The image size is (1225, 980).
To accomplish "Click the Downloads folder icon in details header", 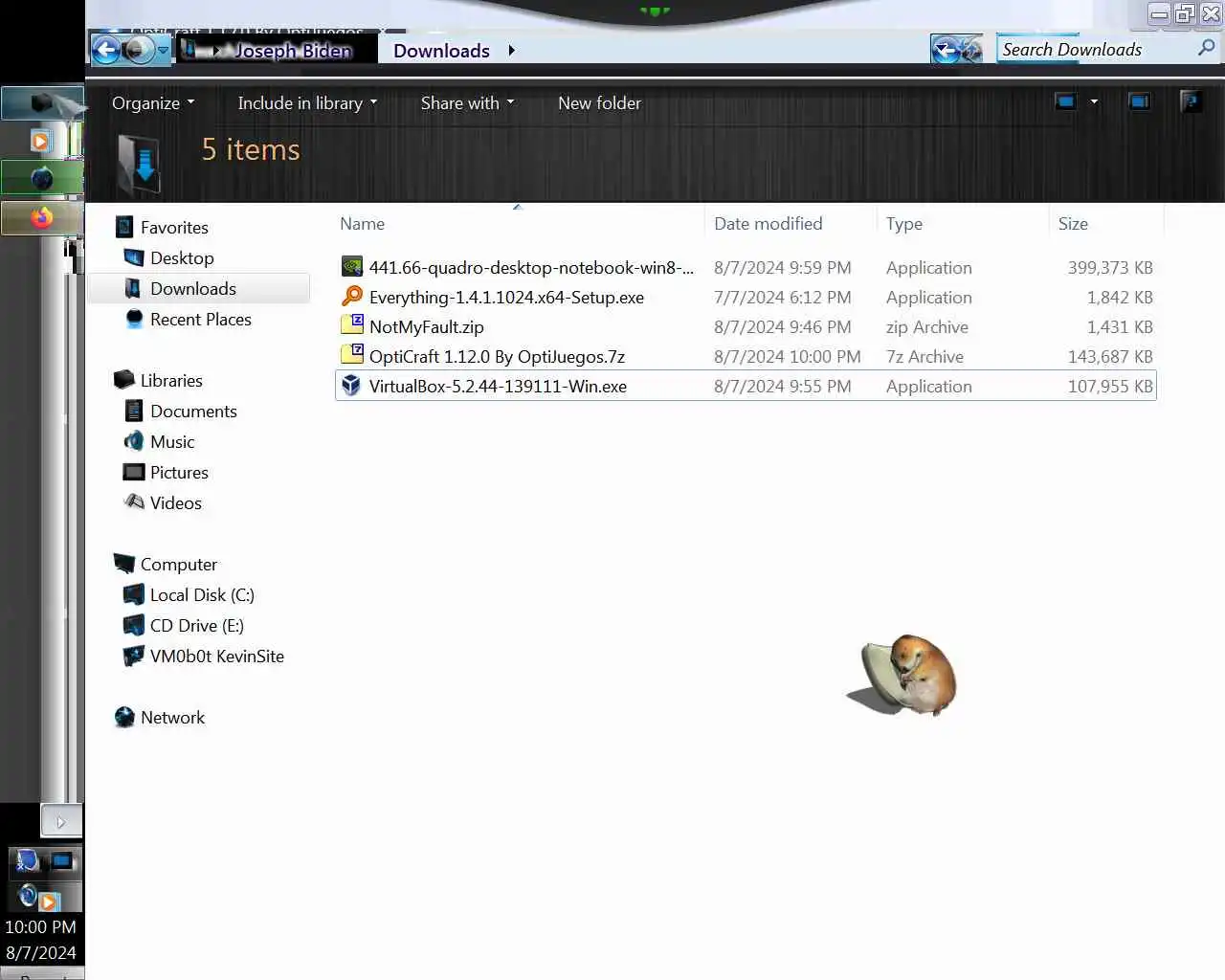I will point(140,164).
